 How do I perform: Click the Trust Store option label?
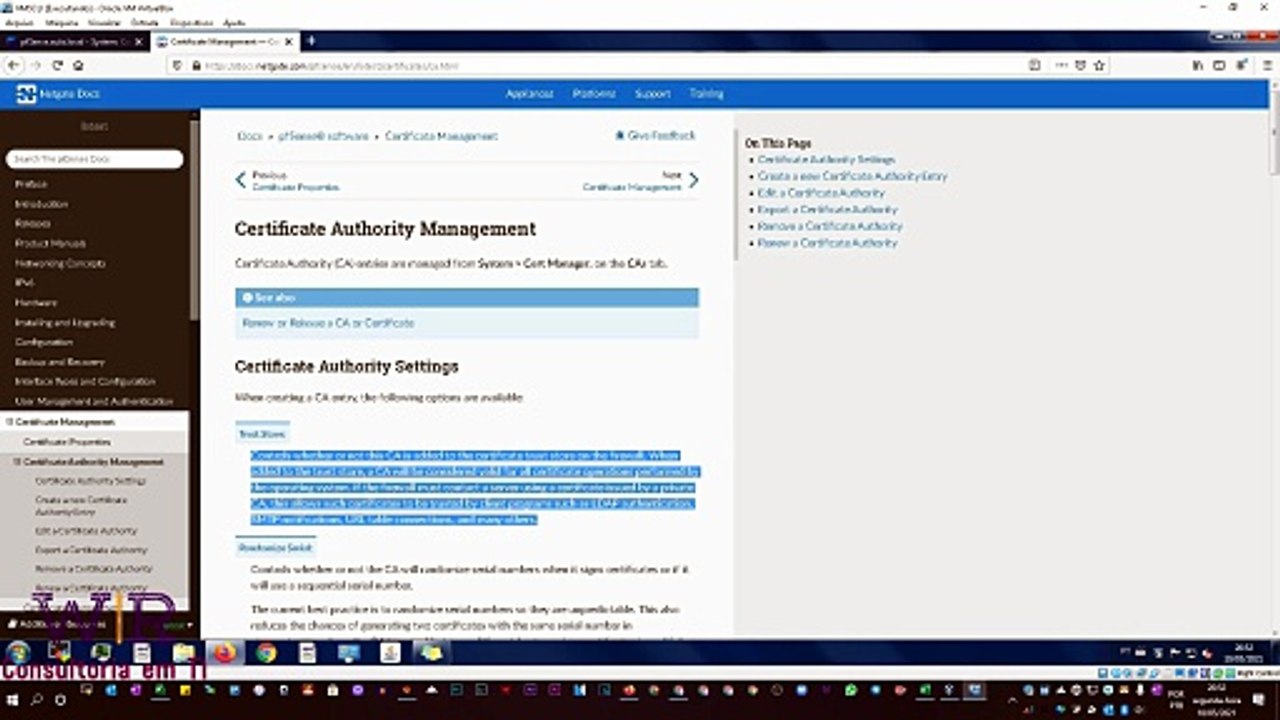coord(262,434)
